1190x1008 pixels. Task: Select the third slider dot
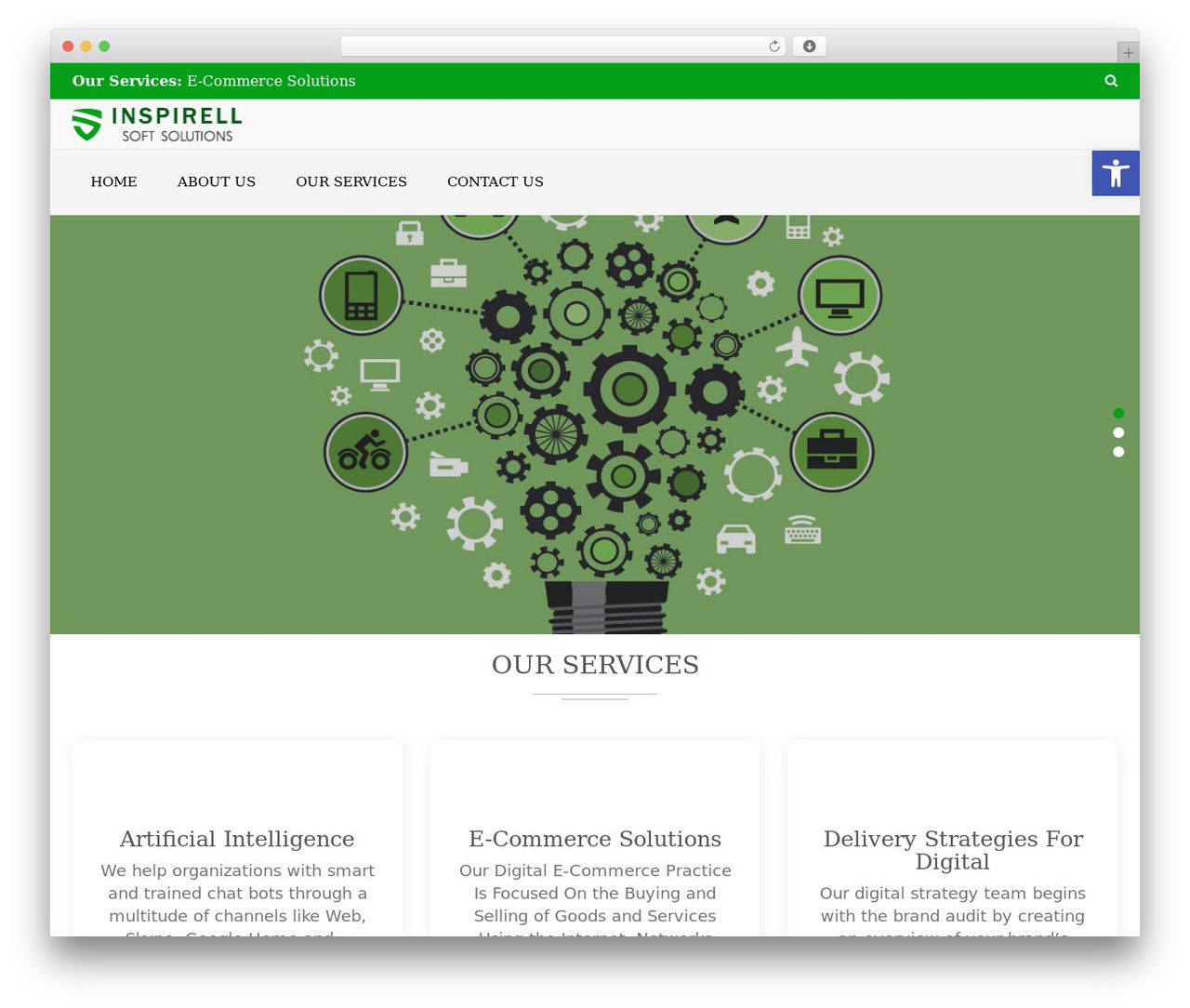1118,452
